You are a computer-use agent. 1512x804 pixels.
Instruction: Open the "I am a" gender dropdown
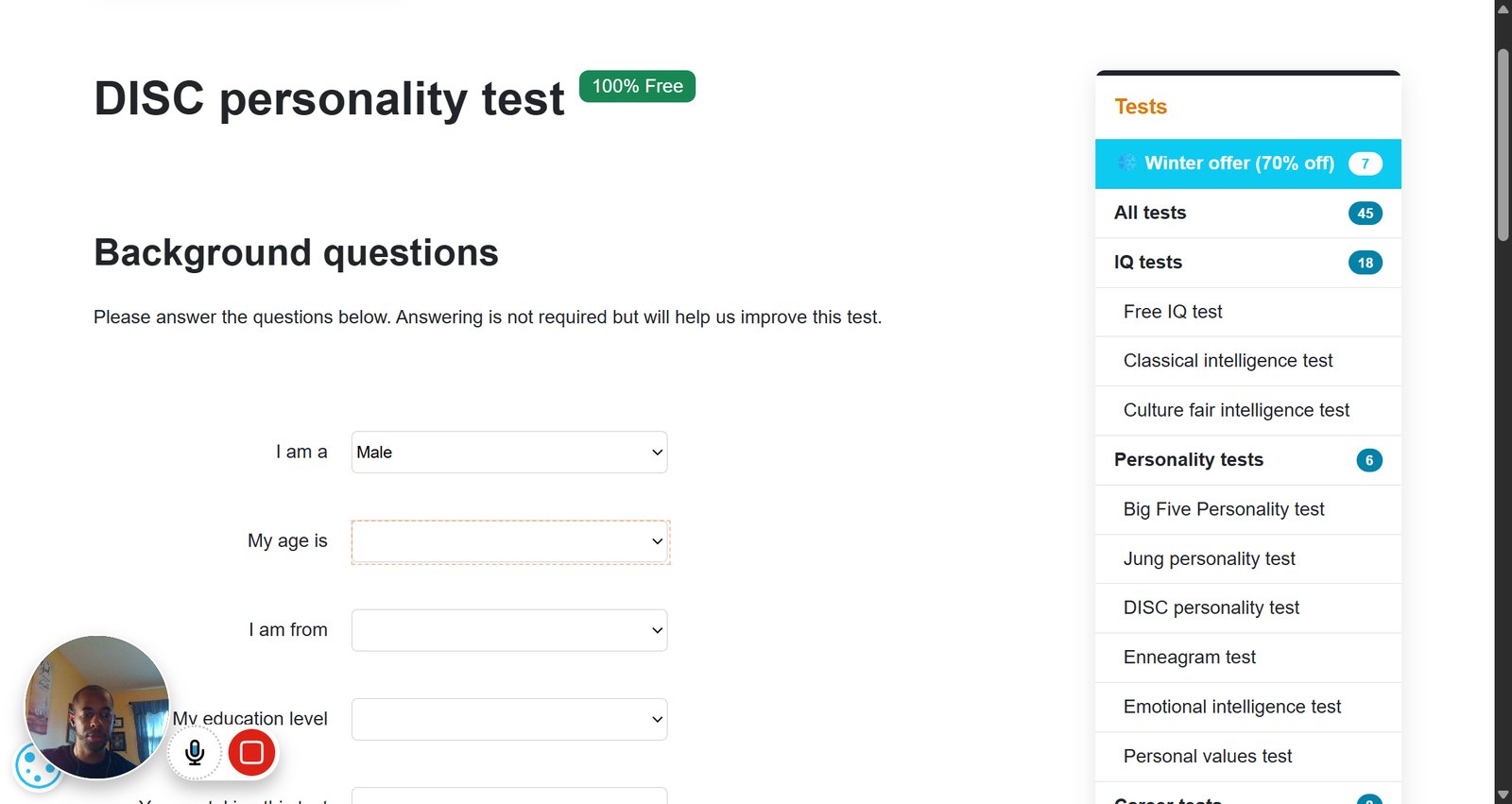point(509,453)
